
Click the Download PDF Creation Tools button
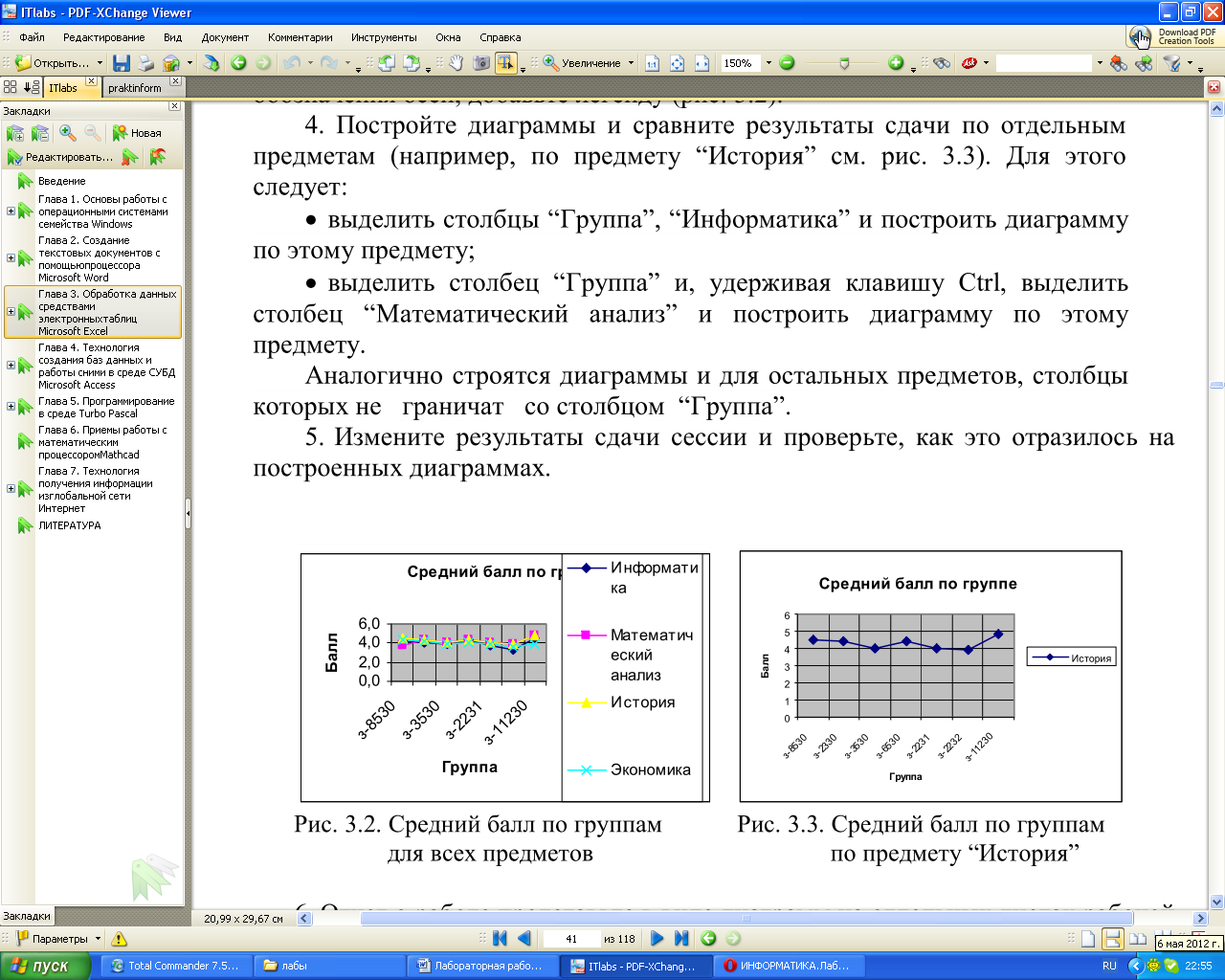coord(1173,36)
